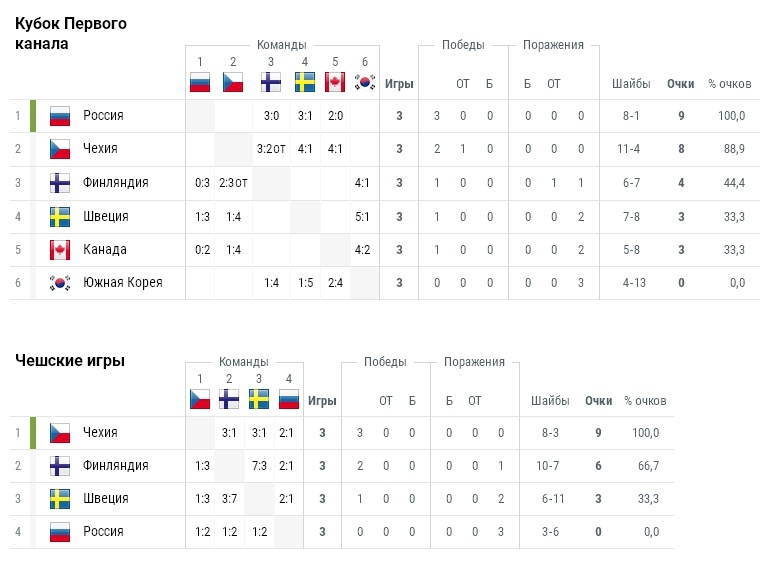Open the Южная Корея team link
The image size is (772, 579).
(122, 283)
